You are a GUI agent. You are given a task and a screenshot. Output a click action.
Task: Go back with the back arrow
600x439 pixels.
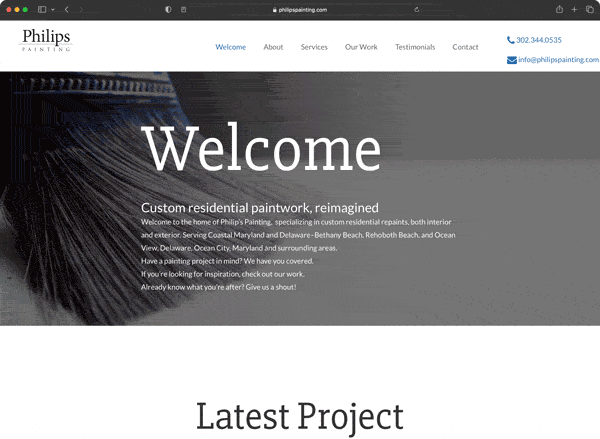(67, 10)
